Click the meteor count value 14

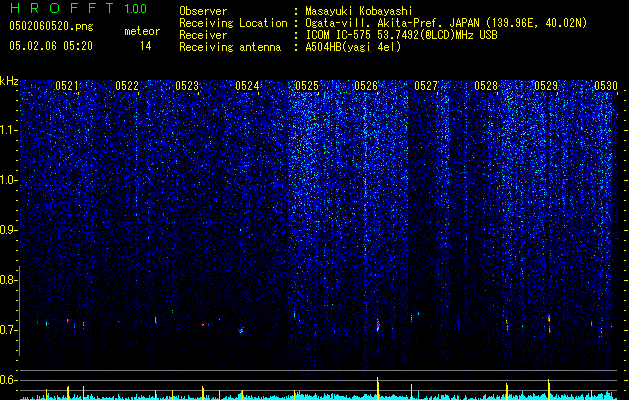[x=145, y=46]
